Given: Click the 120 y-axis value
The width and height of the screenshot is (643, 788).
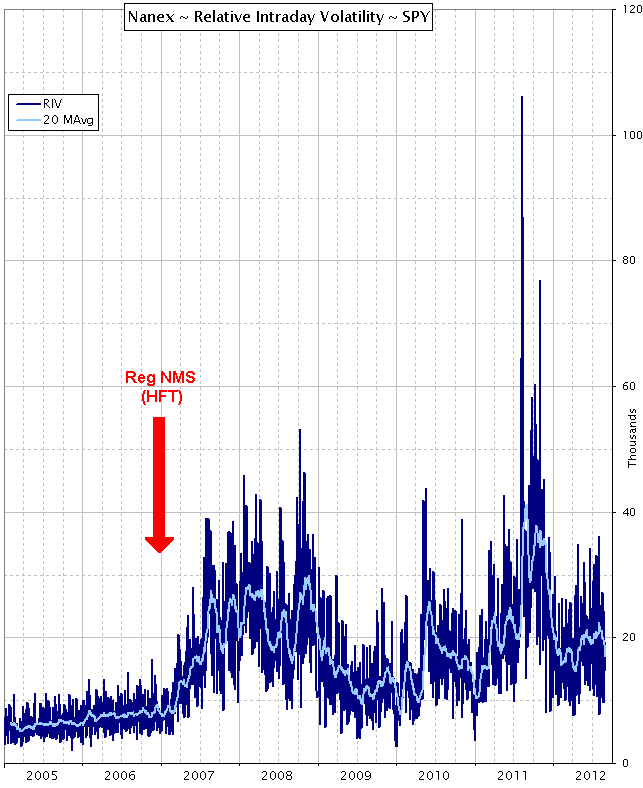Looking at the screenshot, I should [x=632, y=9].
